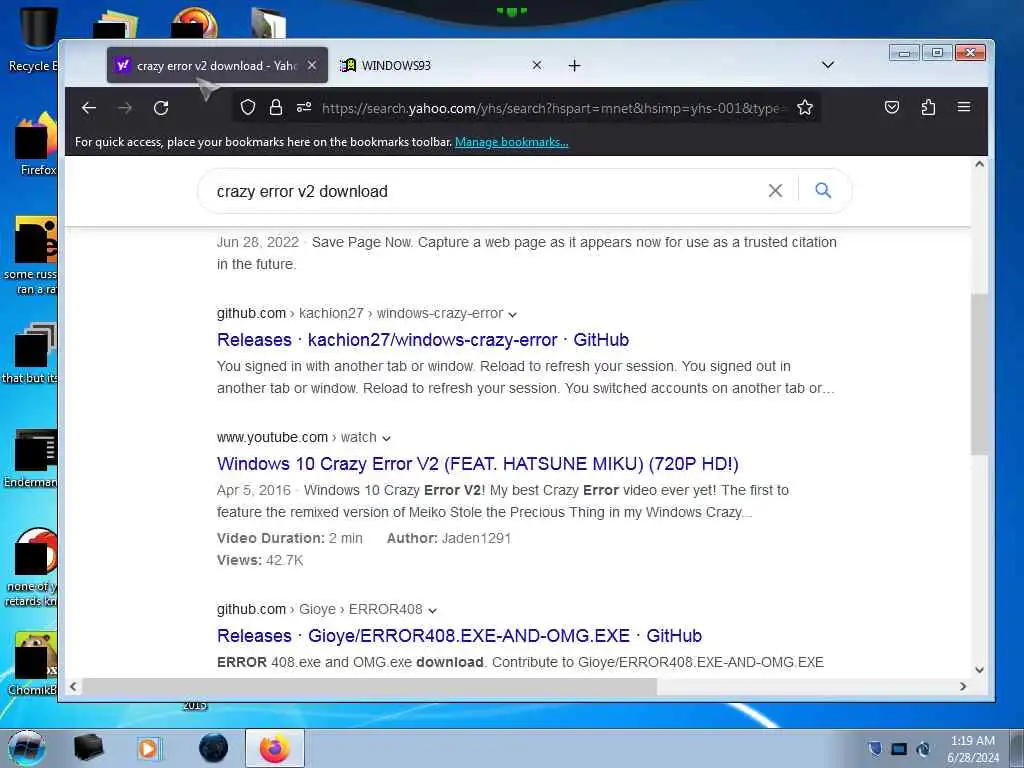Image resolution: width=1024 pixels, height=768 pixels.
Task: Open Releases Gioye/ERROR408.EXE-AND-OMG.EXE GitHub result
Action: (459, 635)
